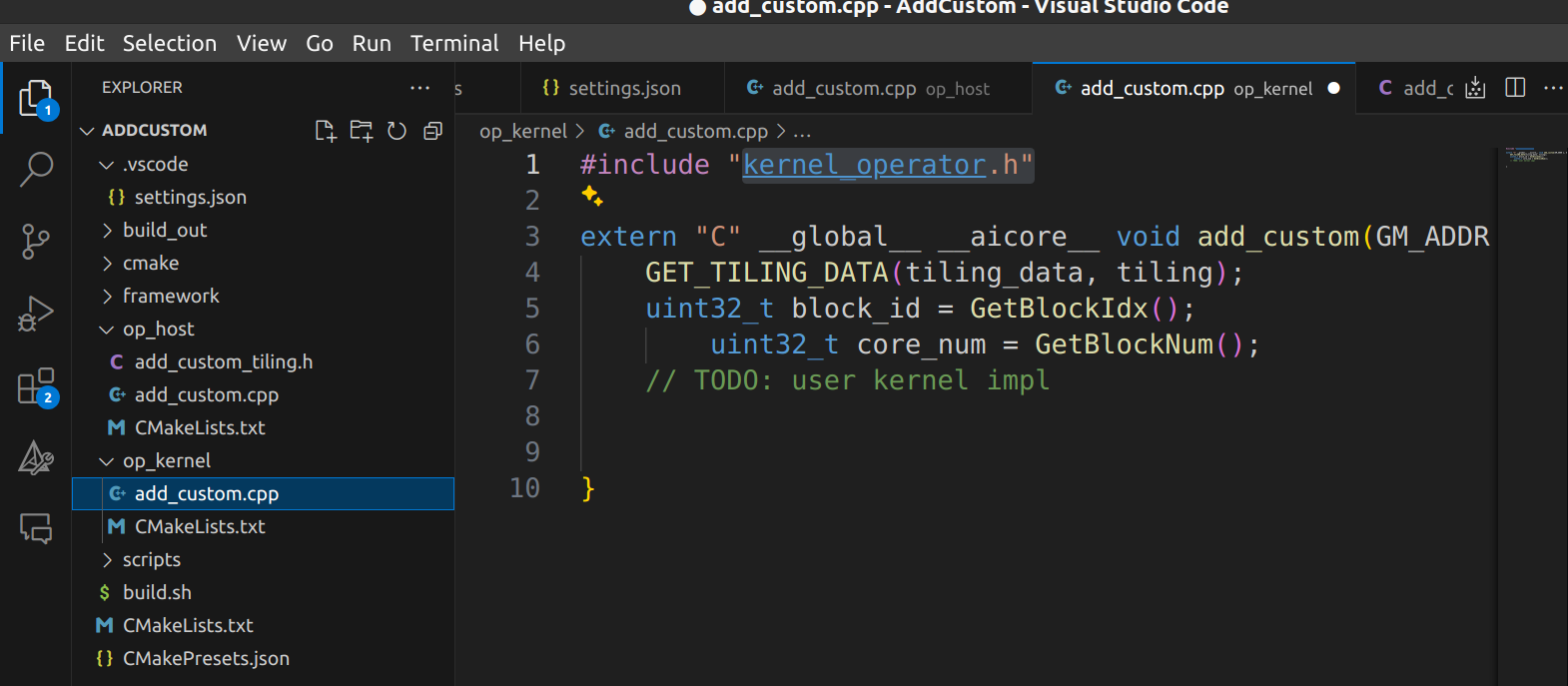The height and width of the screenshot is (686, 1568).
Task: Refresh the Explorer file tree
Action: 396,131
